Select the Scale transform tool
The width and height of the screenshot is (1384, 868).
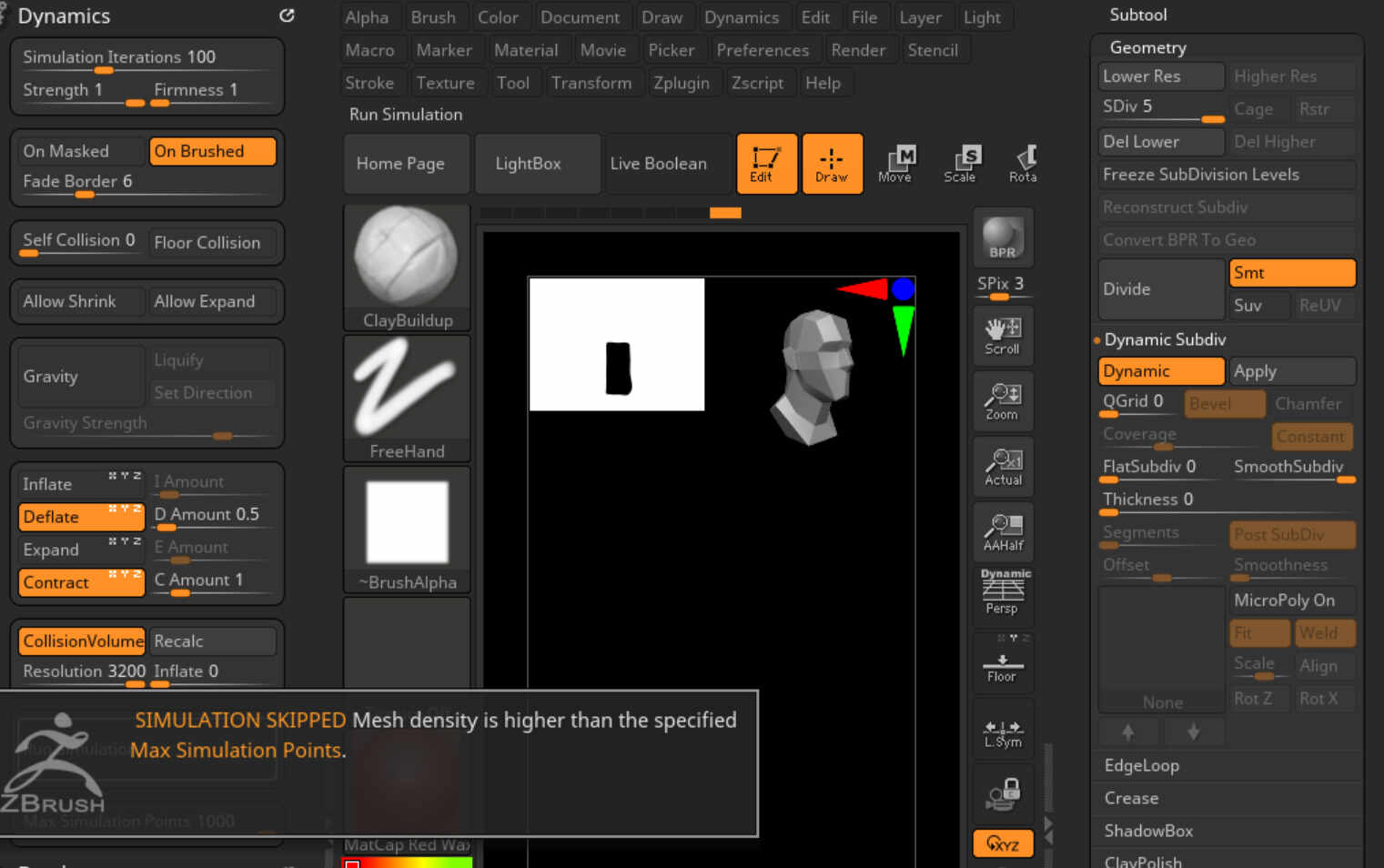coord(961,164)
